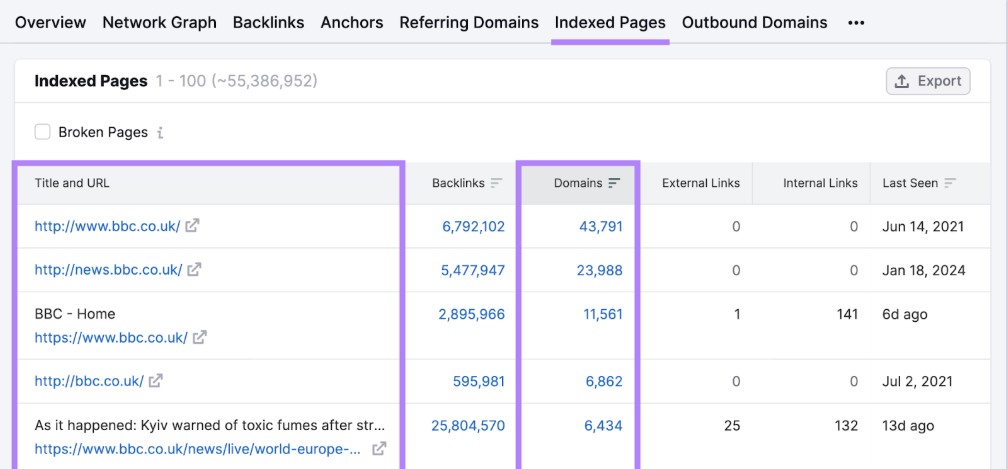Switch to the Network Graph tab
This screenshot has width=1007, height=469.
click(159, 22)
